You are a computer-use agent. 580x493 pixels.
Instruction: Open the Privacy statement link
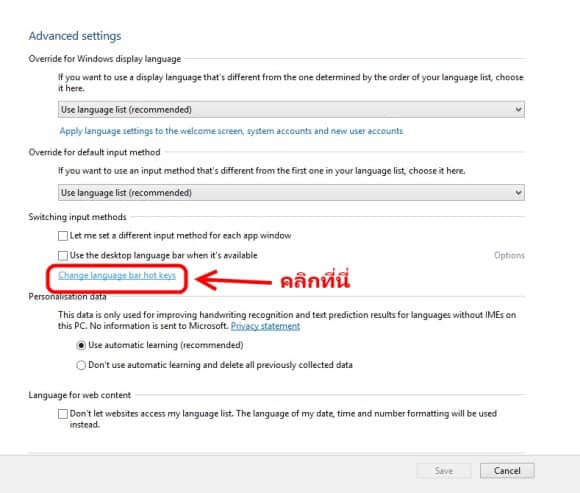265,326
